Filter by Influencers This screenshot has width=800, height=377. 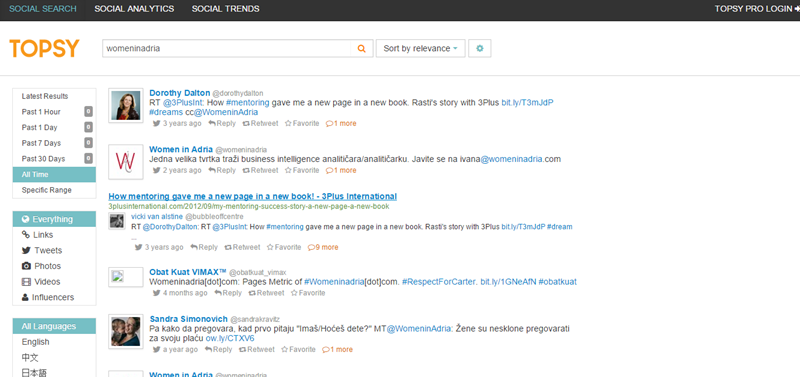pos(54,297)
